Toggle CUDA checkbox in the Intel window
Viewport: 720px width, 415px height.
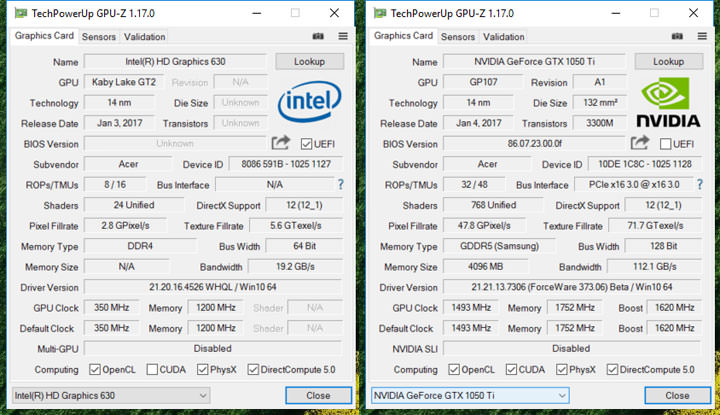(153, 370)
